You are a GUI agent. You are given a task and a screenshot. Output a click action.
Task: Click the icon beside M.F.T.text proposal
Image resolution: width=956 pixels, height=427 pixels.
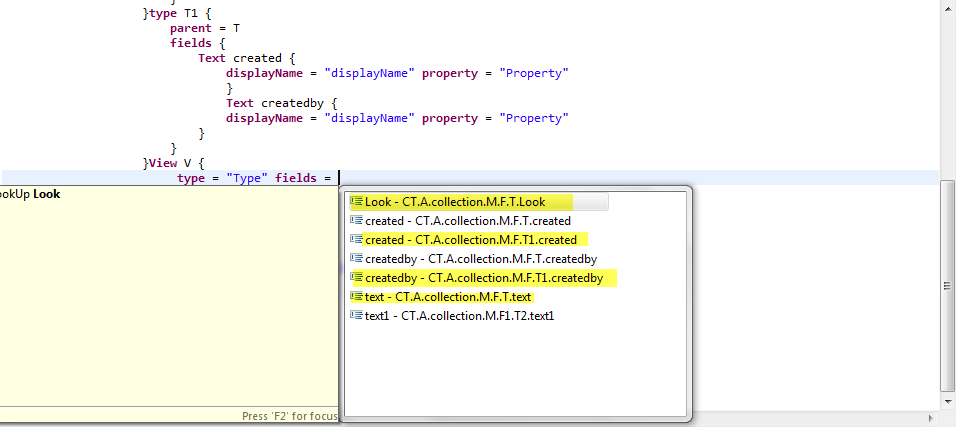pos(357,296)
